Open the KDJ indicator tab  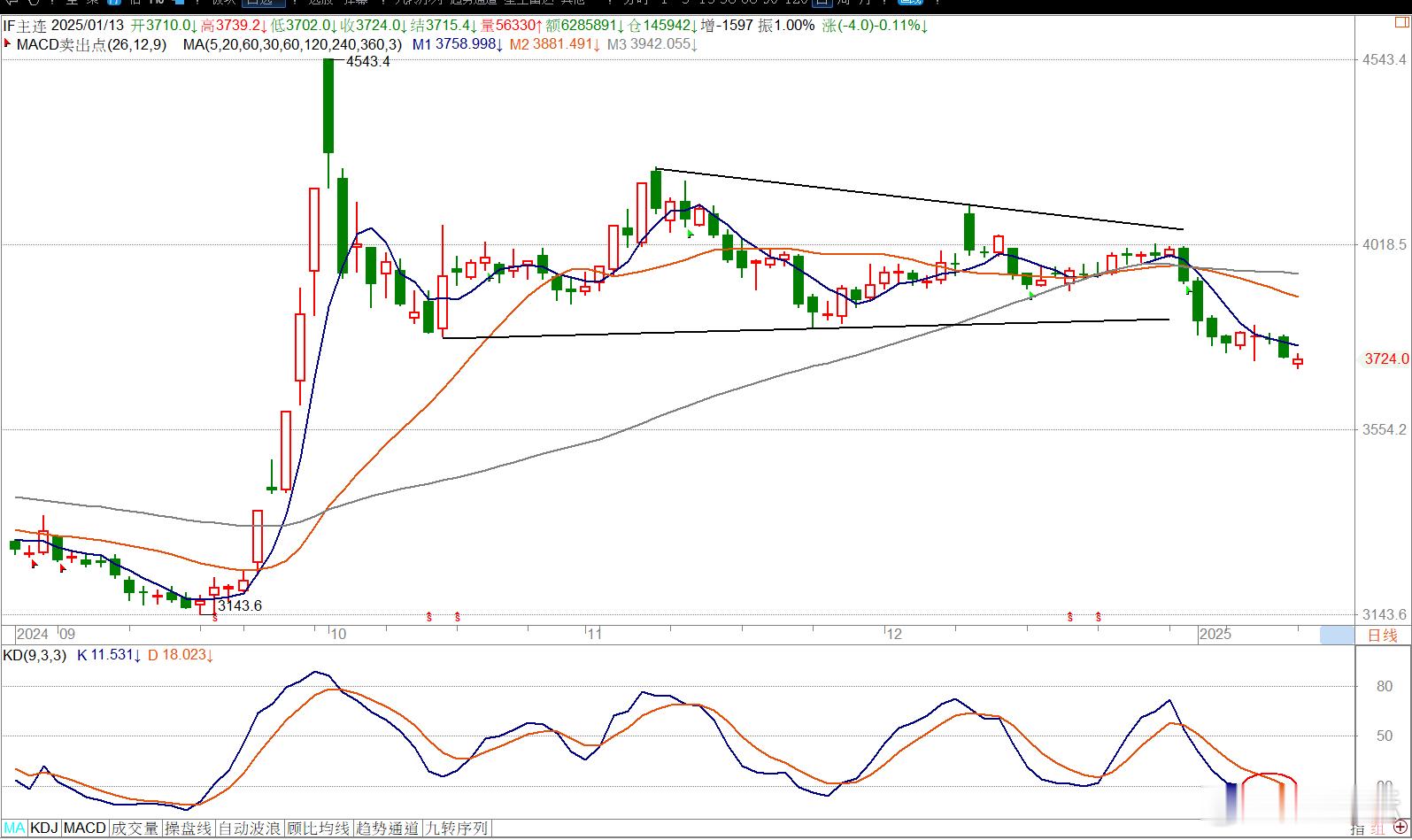point(44,828)
